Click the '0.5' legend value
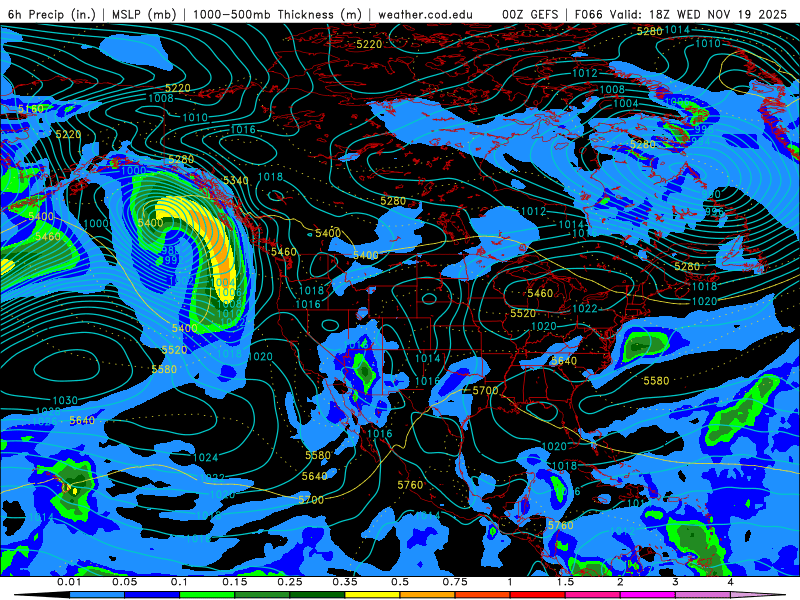 click(400, 582)
